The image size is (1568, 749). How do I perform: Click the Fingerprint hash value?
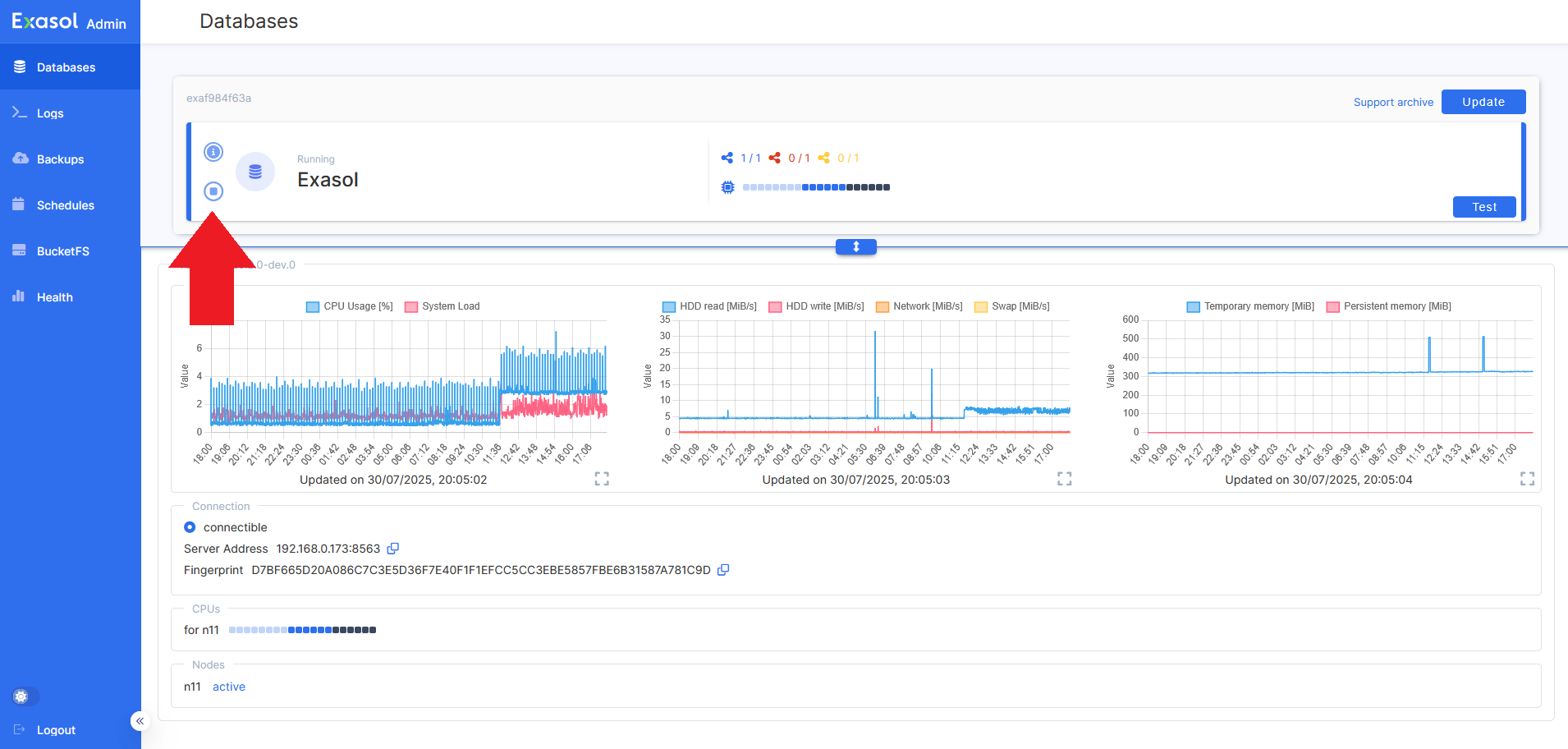(481, 570)
